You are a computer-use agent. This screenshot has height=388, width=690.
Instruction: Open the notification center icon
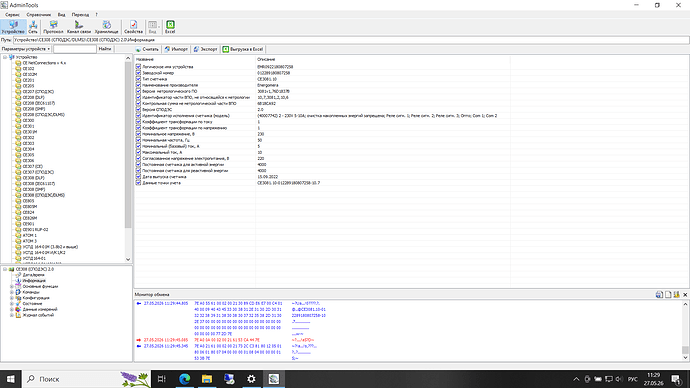pos(676,379)
